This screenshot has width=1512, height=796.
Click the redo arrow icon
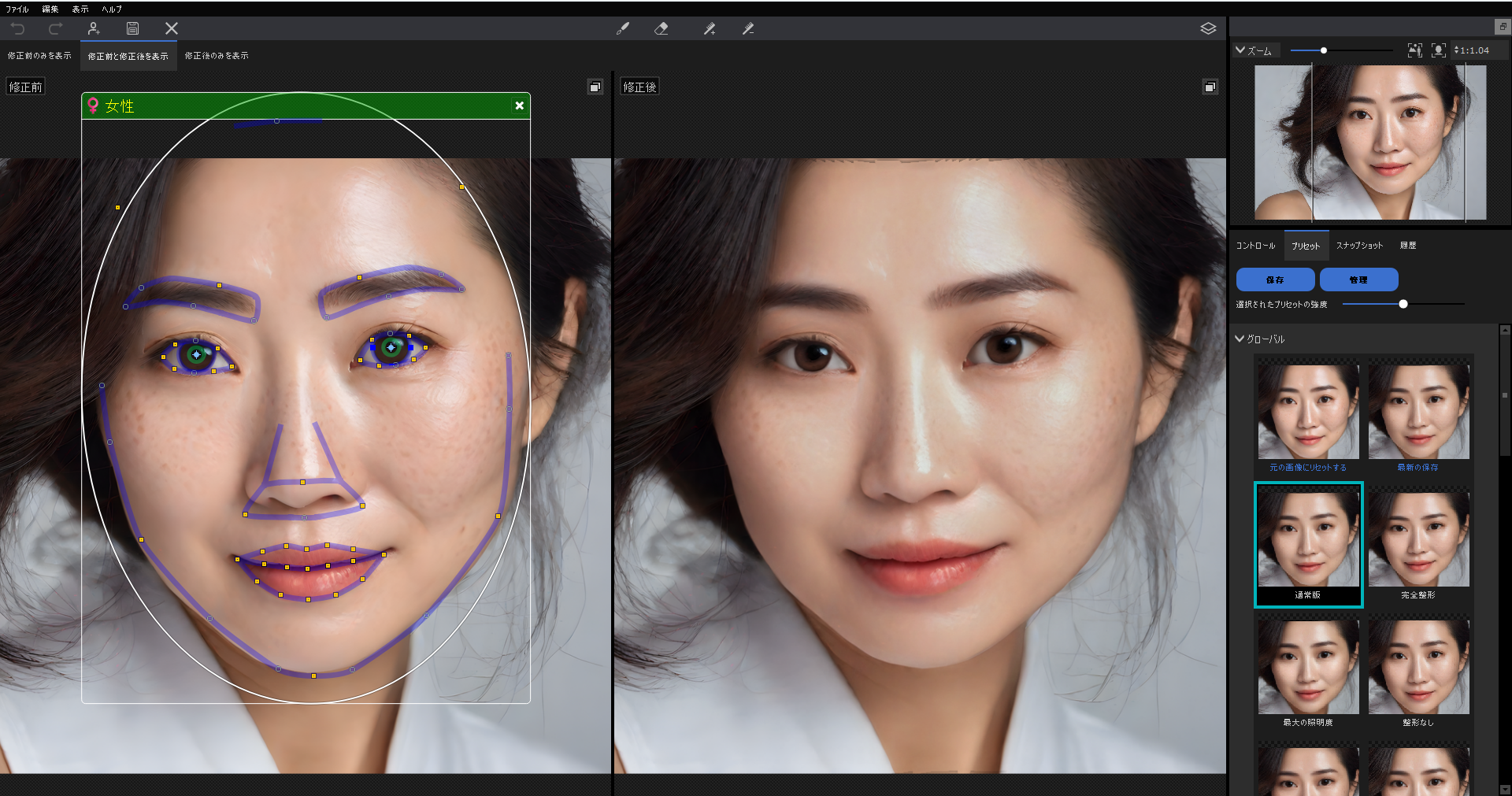(x=55, y=29)
